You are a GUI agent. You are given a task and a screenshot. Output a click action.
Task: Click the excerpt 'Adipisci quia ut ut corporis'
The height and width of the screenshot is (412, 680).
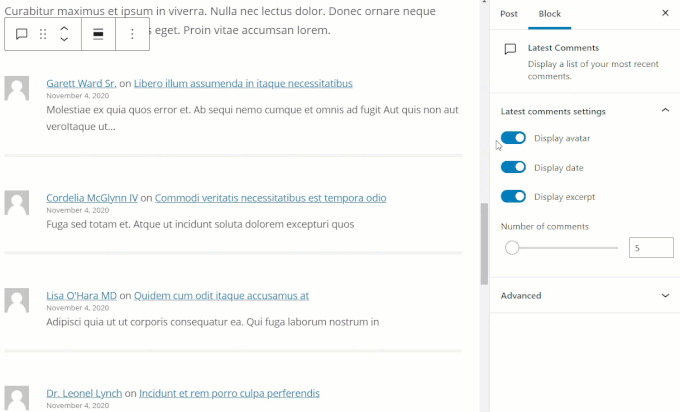tap(212, 322)
